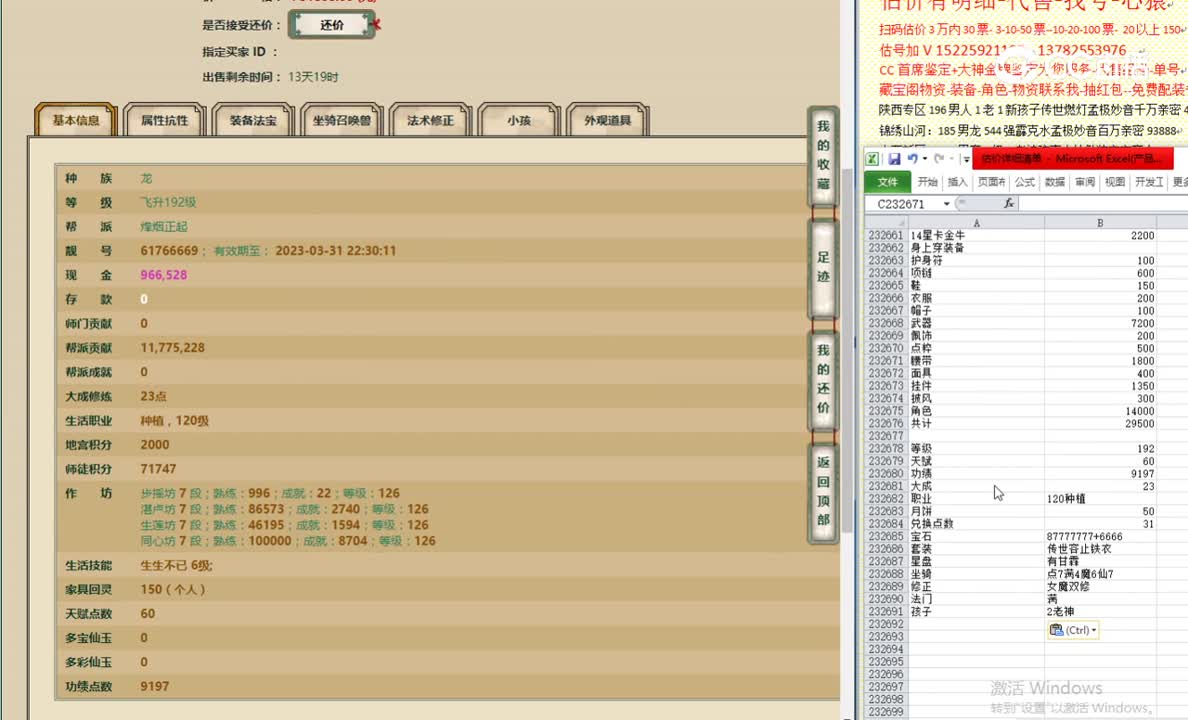
Task: Open 我的收藏 side button
Action: coord(824,155)
